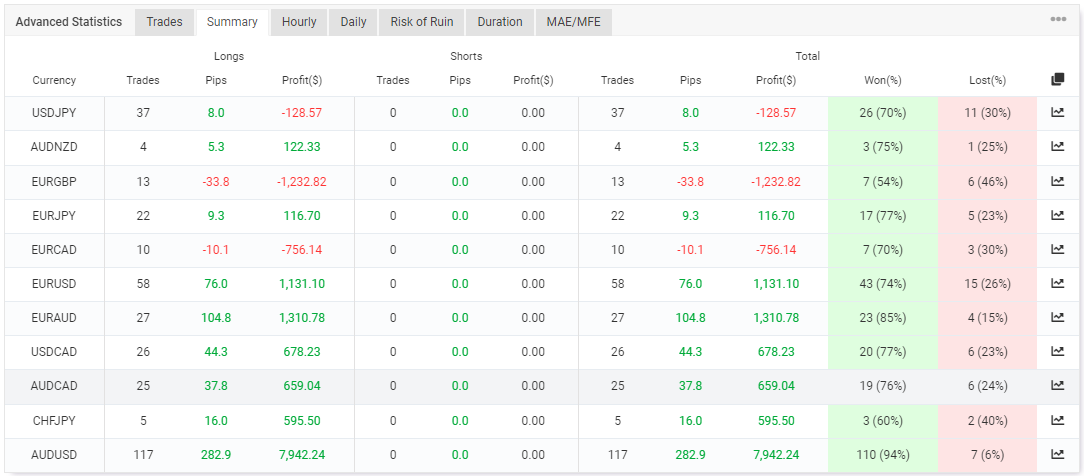Viewport: 1084px width, 476px height.
Task: Select the AUDCAD currency cell
Action: 54,386
